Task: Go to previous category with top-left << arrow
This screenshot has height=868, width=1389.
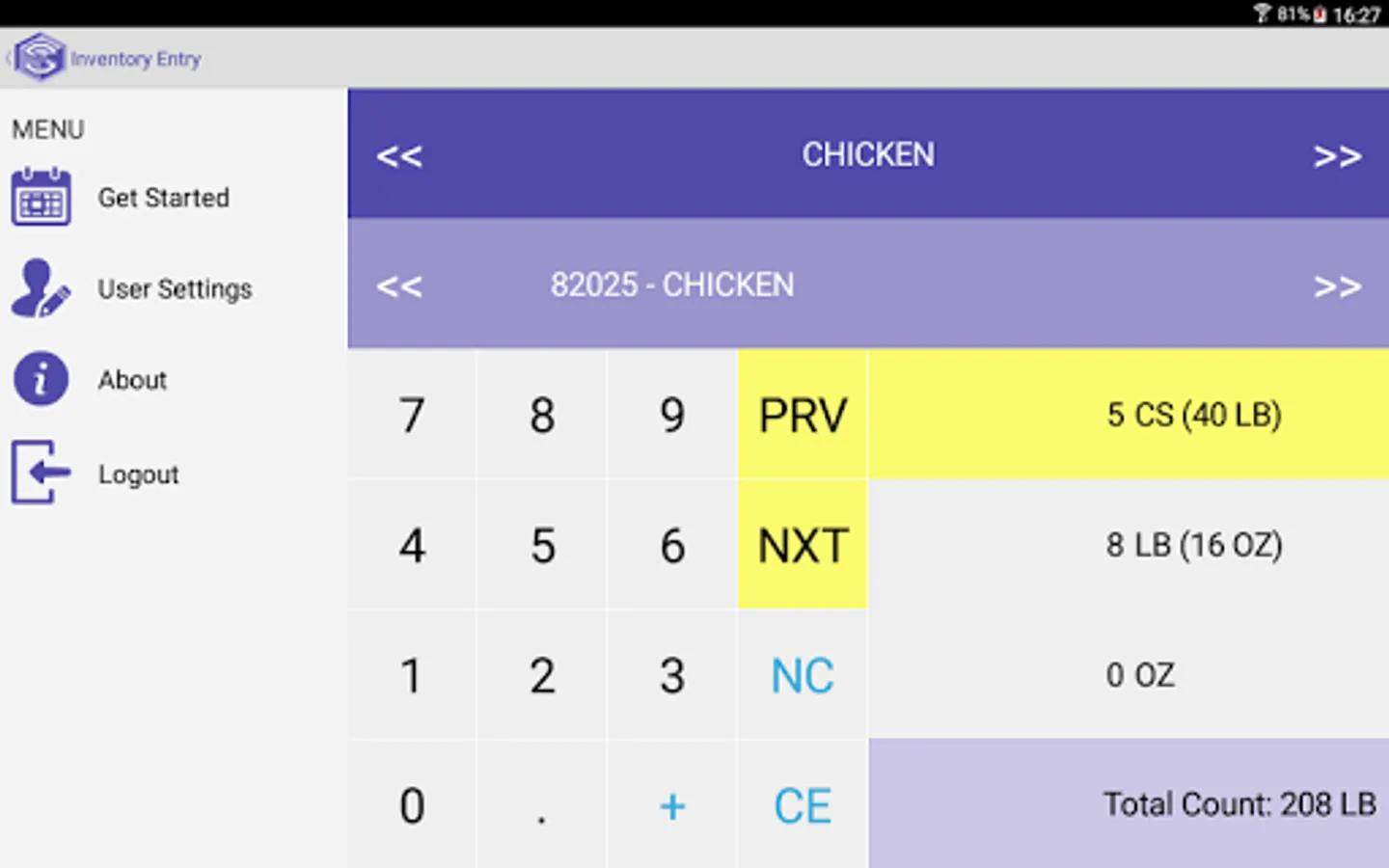Action: [399, 155]
